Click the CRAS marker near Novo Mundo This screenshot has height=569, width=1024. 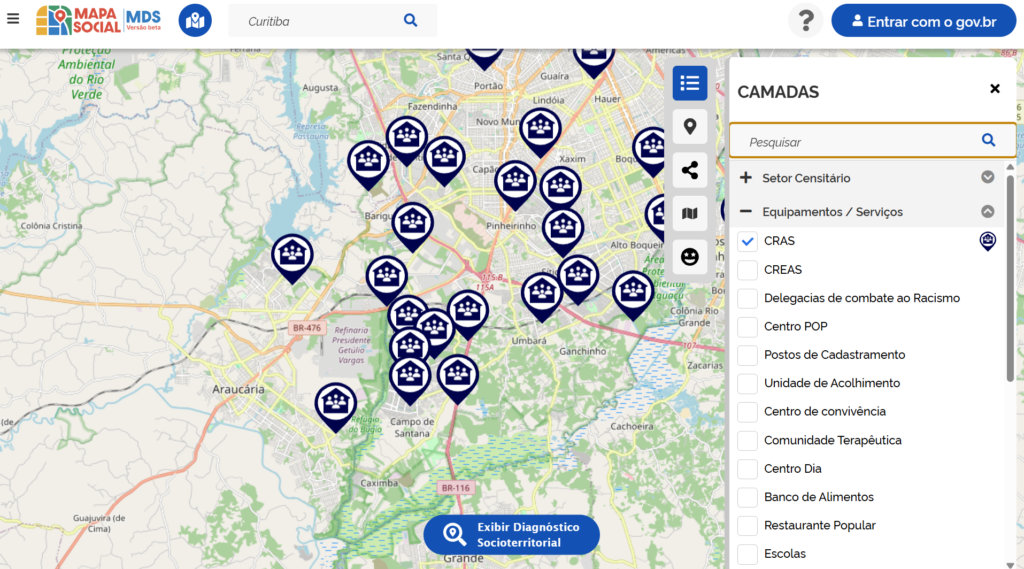pos(540,133)
